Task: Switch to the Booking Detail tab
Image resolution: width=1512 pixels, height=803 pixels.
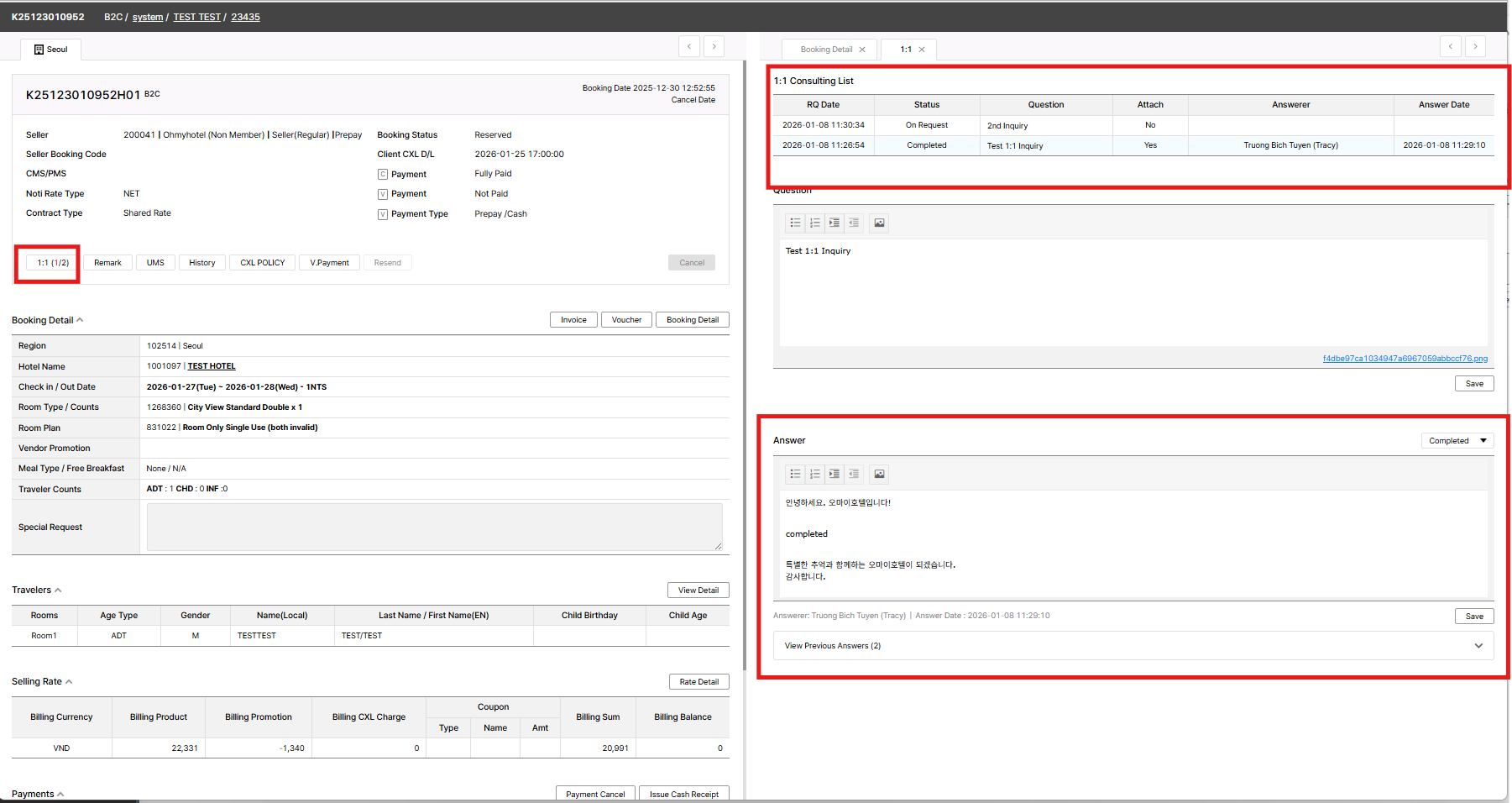Action: pyautogui.click(x=826, y=50)
